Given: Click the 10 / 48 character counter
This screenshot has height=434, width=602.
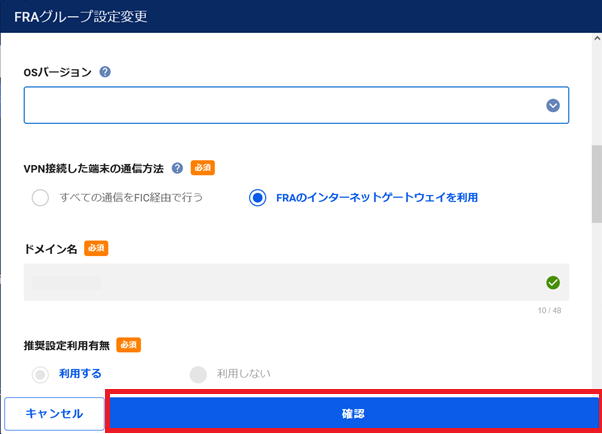Looking at the screenshot, I should [549, 310].
